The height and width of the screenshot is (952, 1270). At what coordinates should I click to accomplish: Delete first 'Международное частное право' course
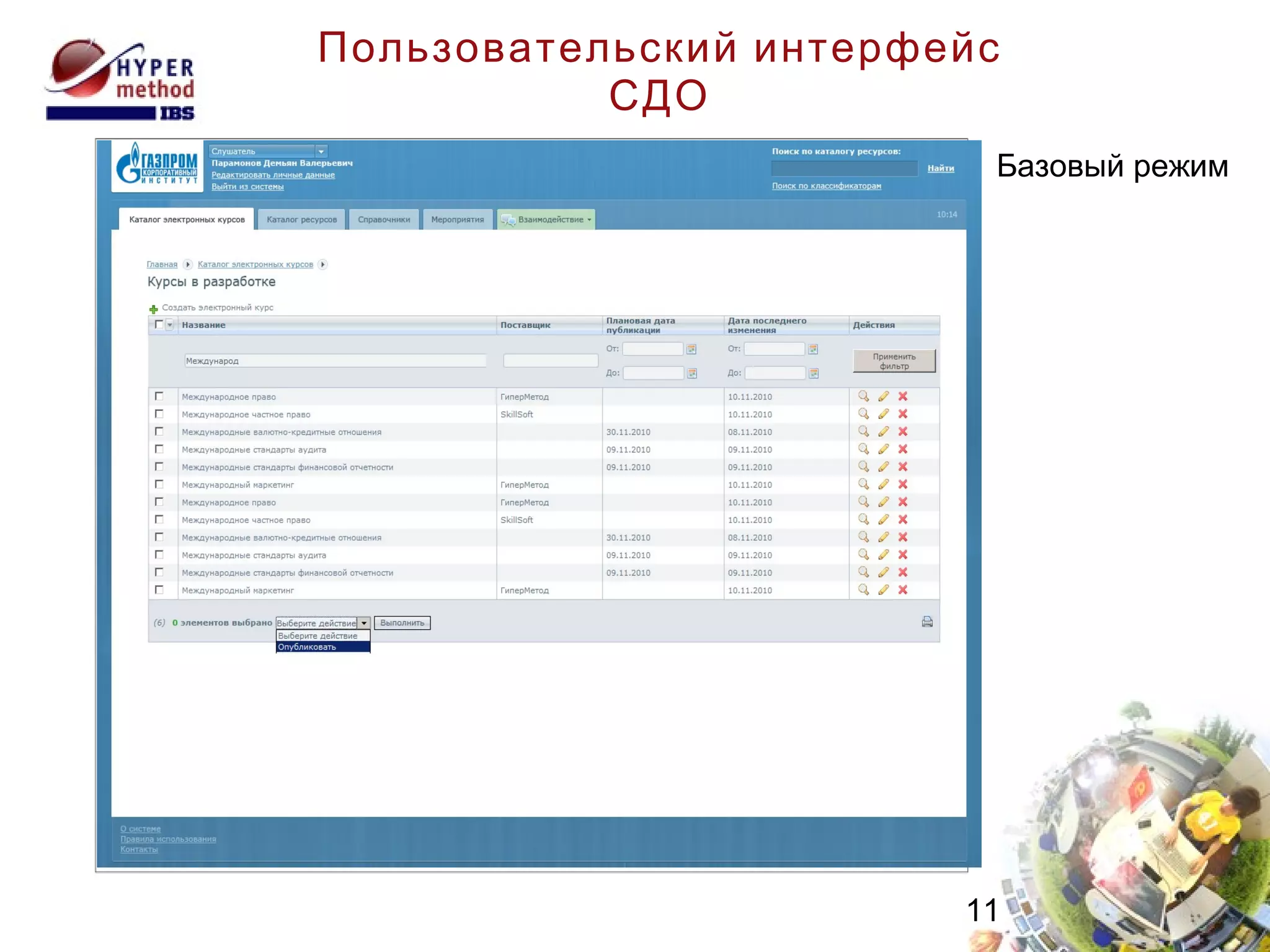903,413
